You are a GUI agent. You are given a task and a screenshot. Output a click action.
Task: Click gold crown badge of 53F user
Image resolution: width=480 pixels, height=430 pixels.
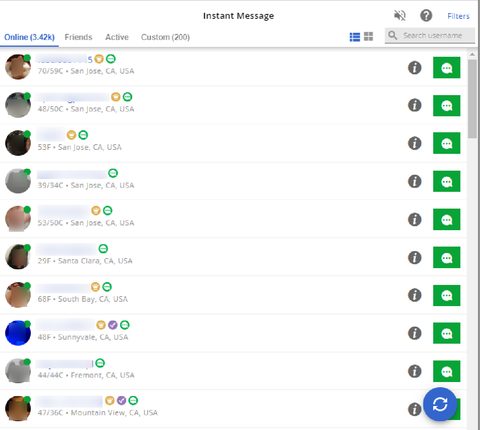click(71, 135)
